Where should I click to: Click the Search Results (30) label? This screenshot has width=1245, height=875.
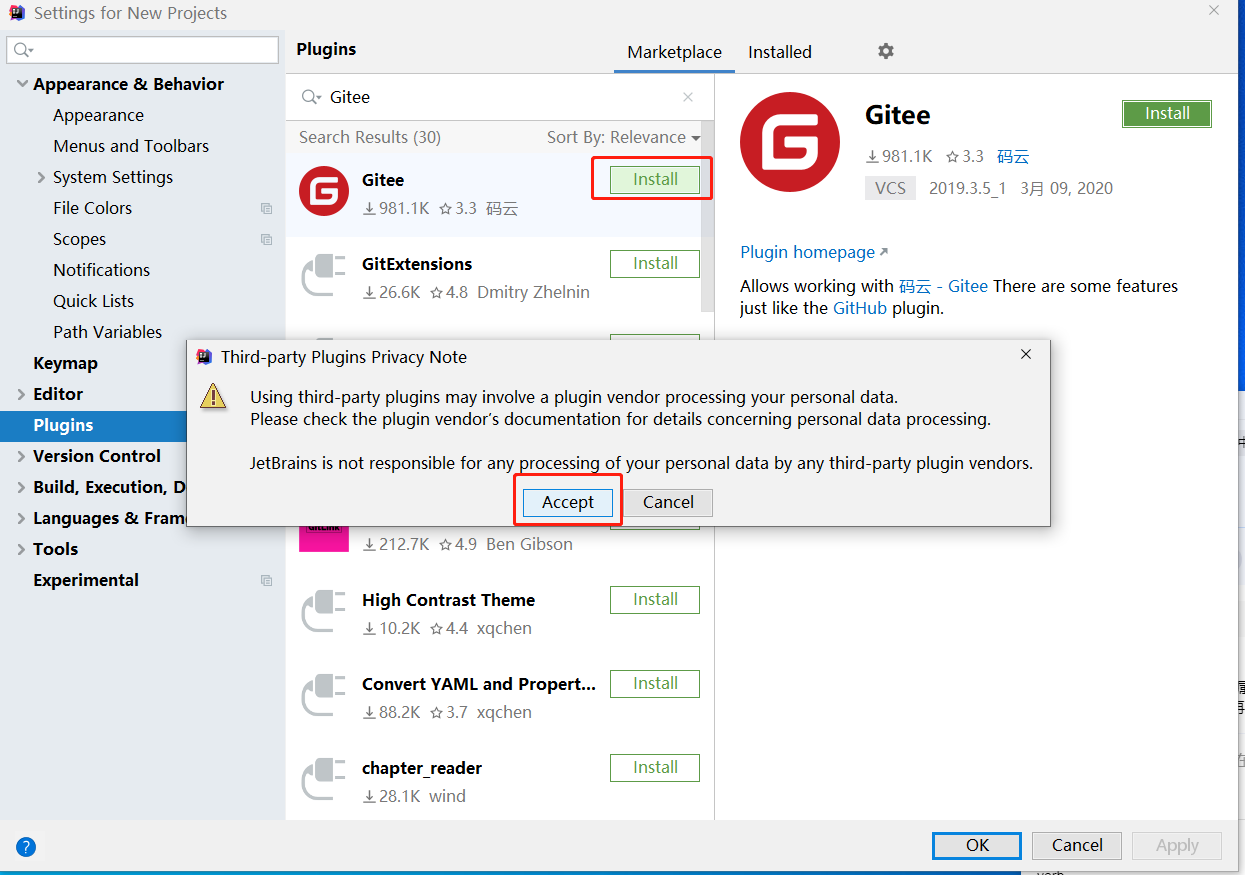click(x=370, y=137)
